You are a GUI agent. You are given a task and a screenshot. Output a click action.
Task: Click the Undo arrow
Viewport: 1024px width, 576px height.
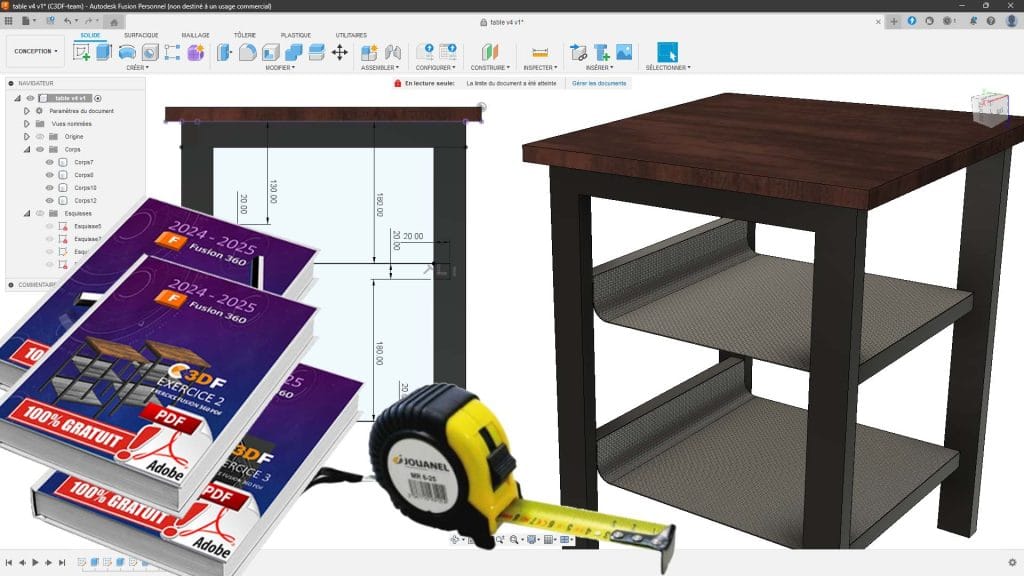(x=67, y=21)
